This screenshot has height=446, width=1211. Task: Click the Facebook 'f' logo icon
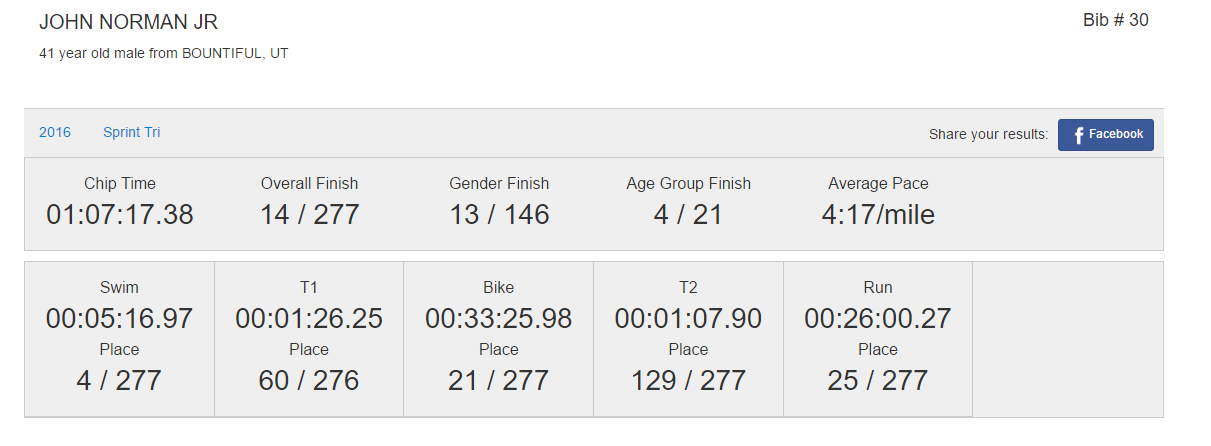tap(1078, 135)
